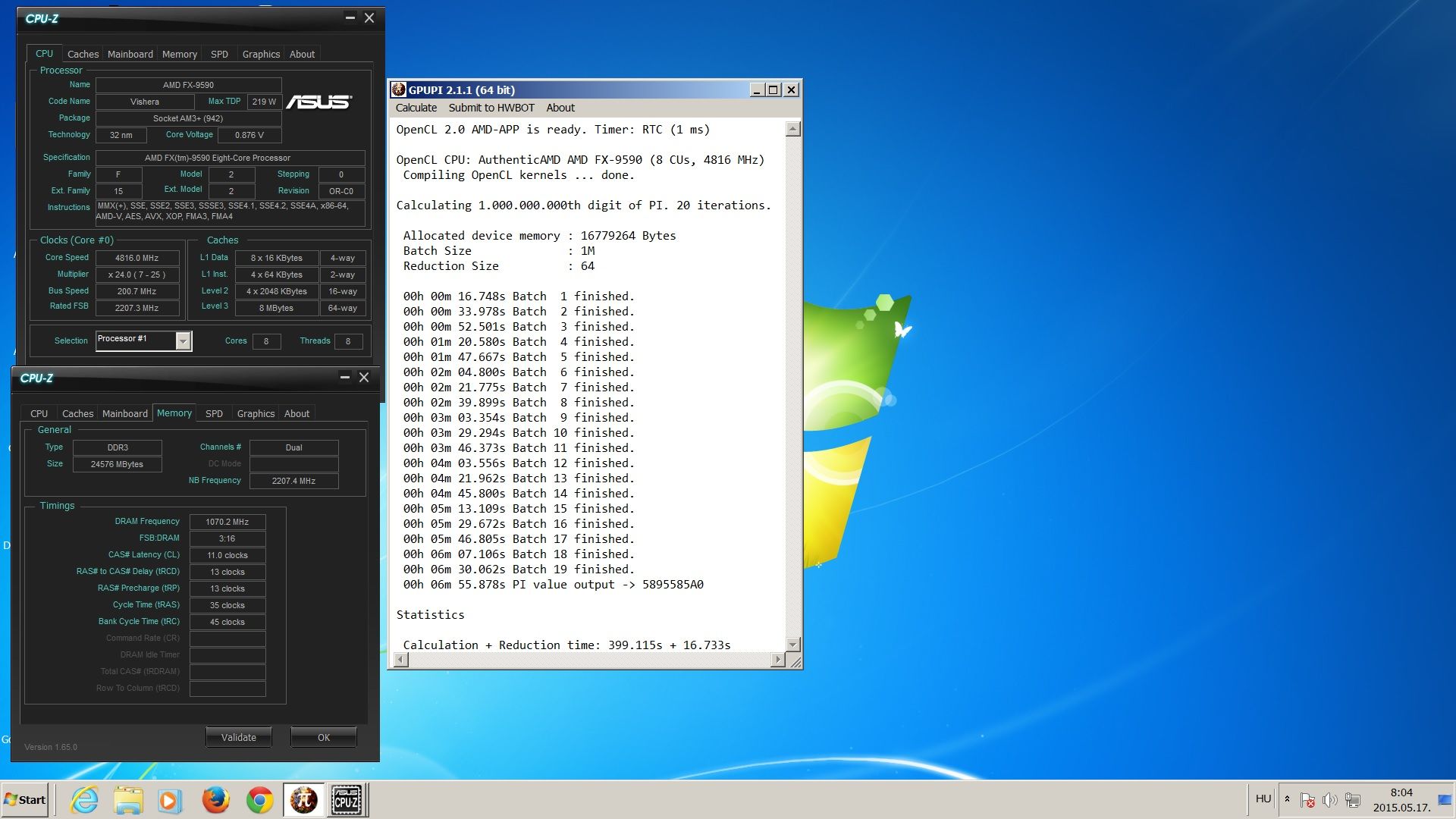Click the Threads value 8 field

(348, 341)
